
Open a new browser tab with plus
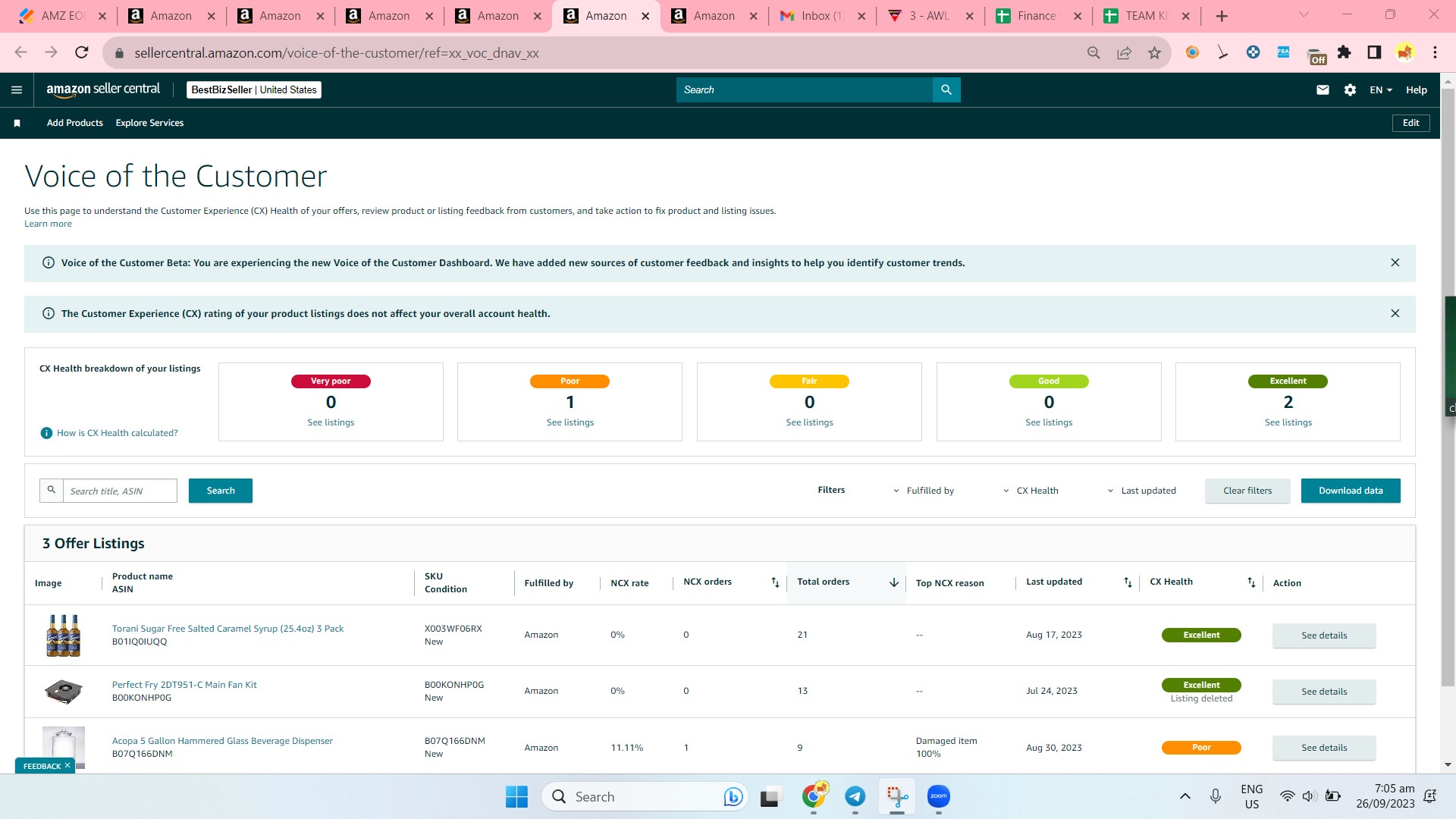pyautogui.click(x=1222, y=16)
